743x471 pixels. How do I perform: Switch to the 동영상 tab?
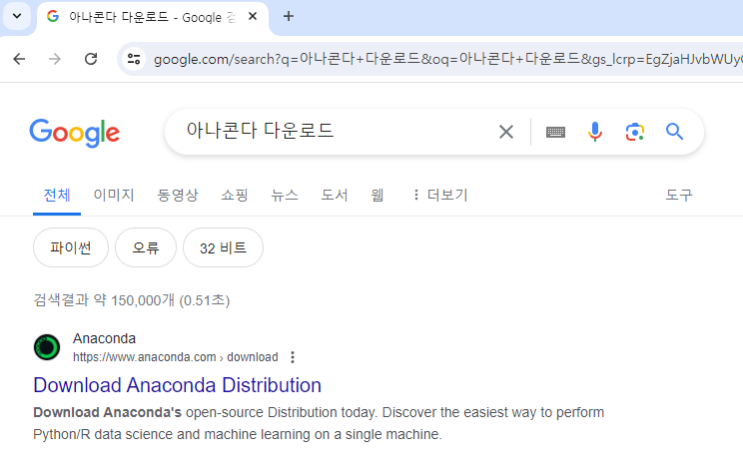click(178, 195)
